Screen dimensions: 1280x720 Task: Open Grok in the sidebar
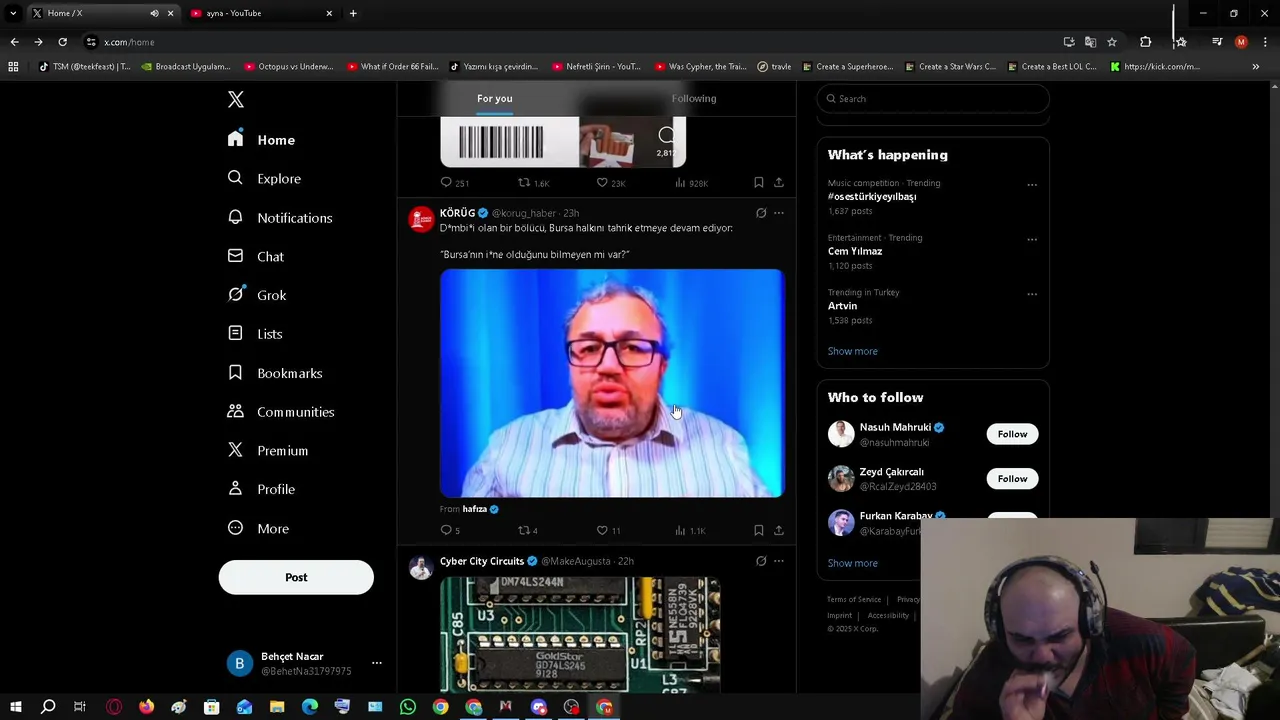click(x=257, y=295)
